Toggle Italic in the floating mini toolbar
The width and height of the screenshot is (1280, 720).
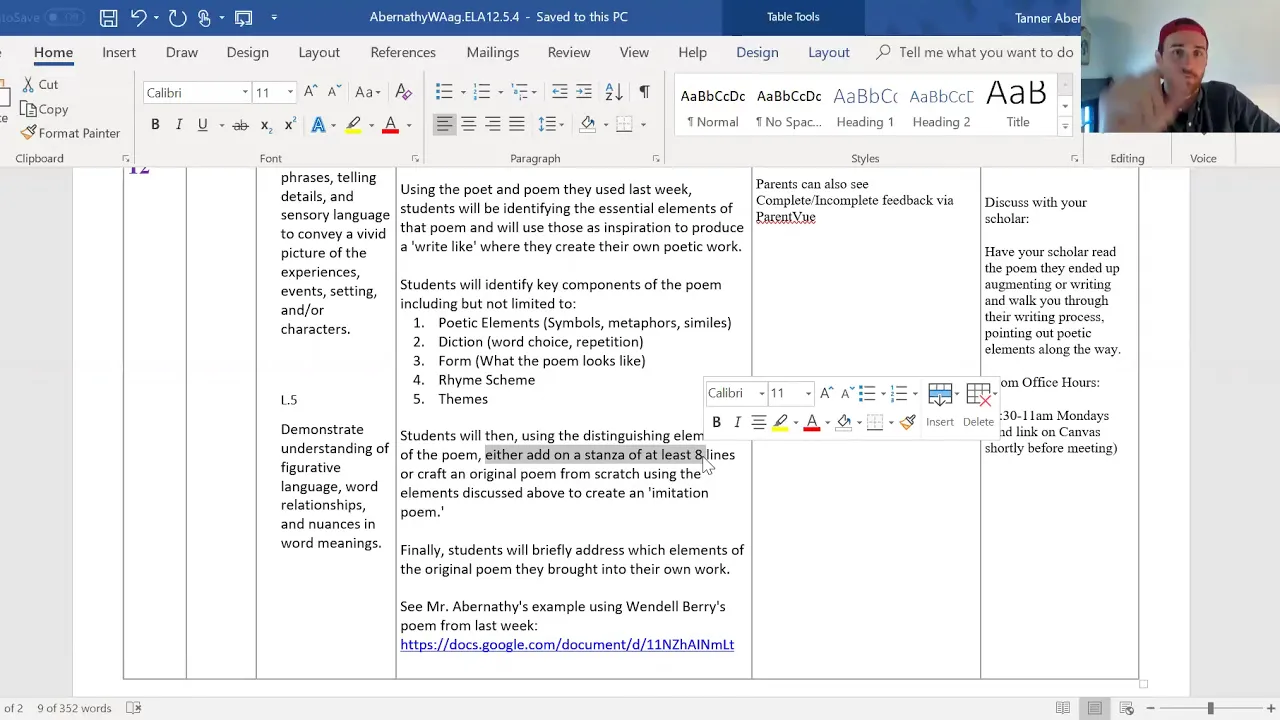[737, 422]
